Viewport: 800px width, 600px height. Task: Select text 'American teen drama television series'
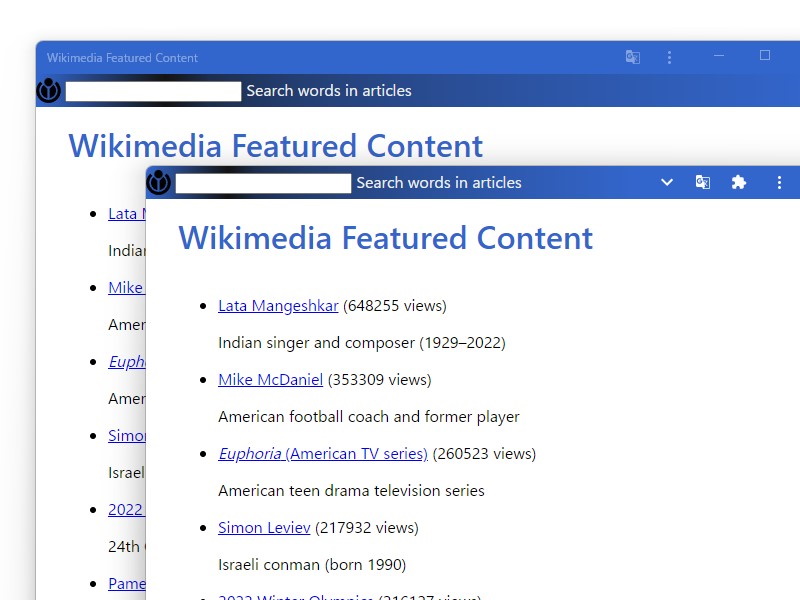click(352, 491)
